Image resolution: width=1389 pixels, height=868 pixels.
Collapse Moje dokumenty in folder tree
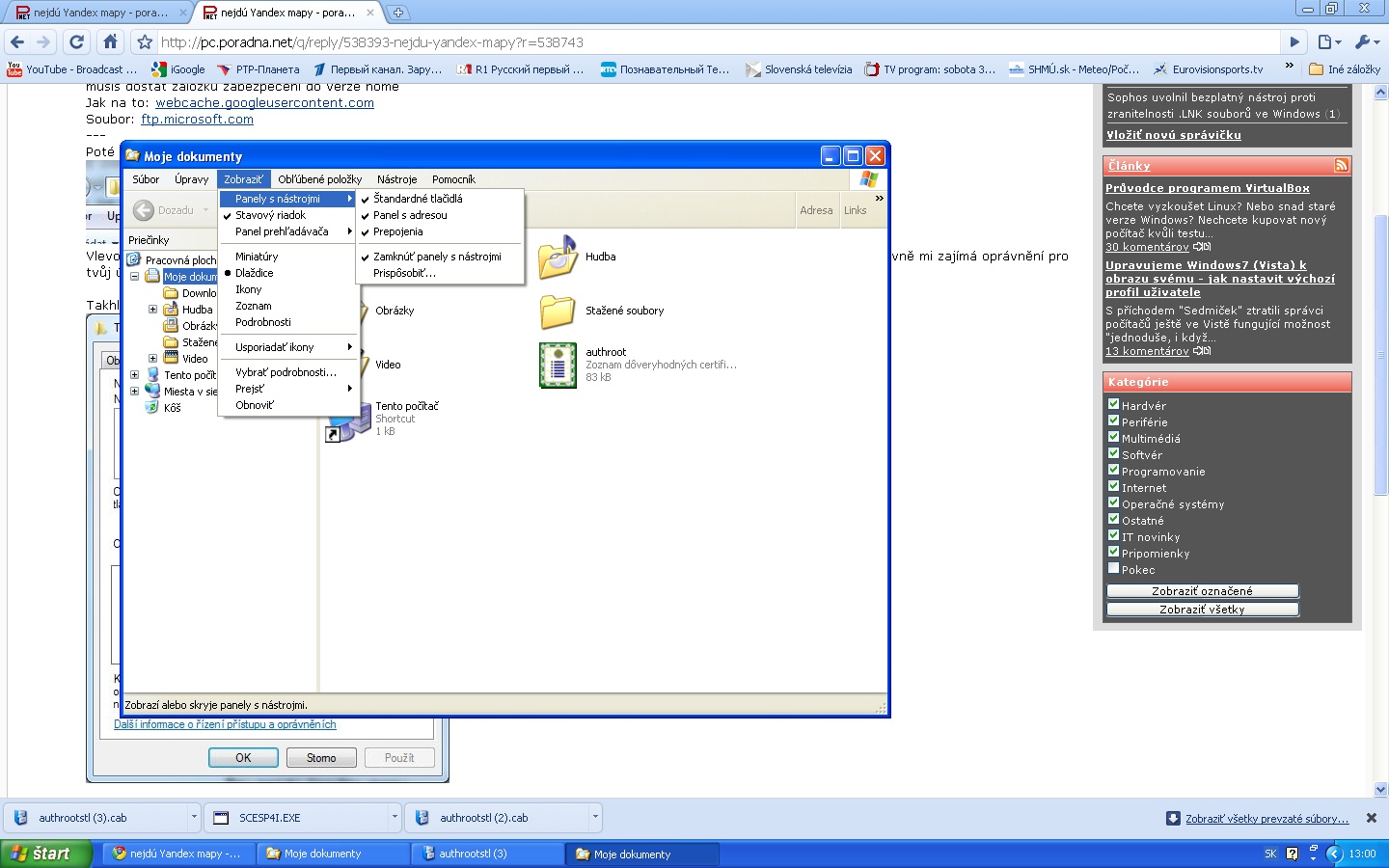coord(134,277)
